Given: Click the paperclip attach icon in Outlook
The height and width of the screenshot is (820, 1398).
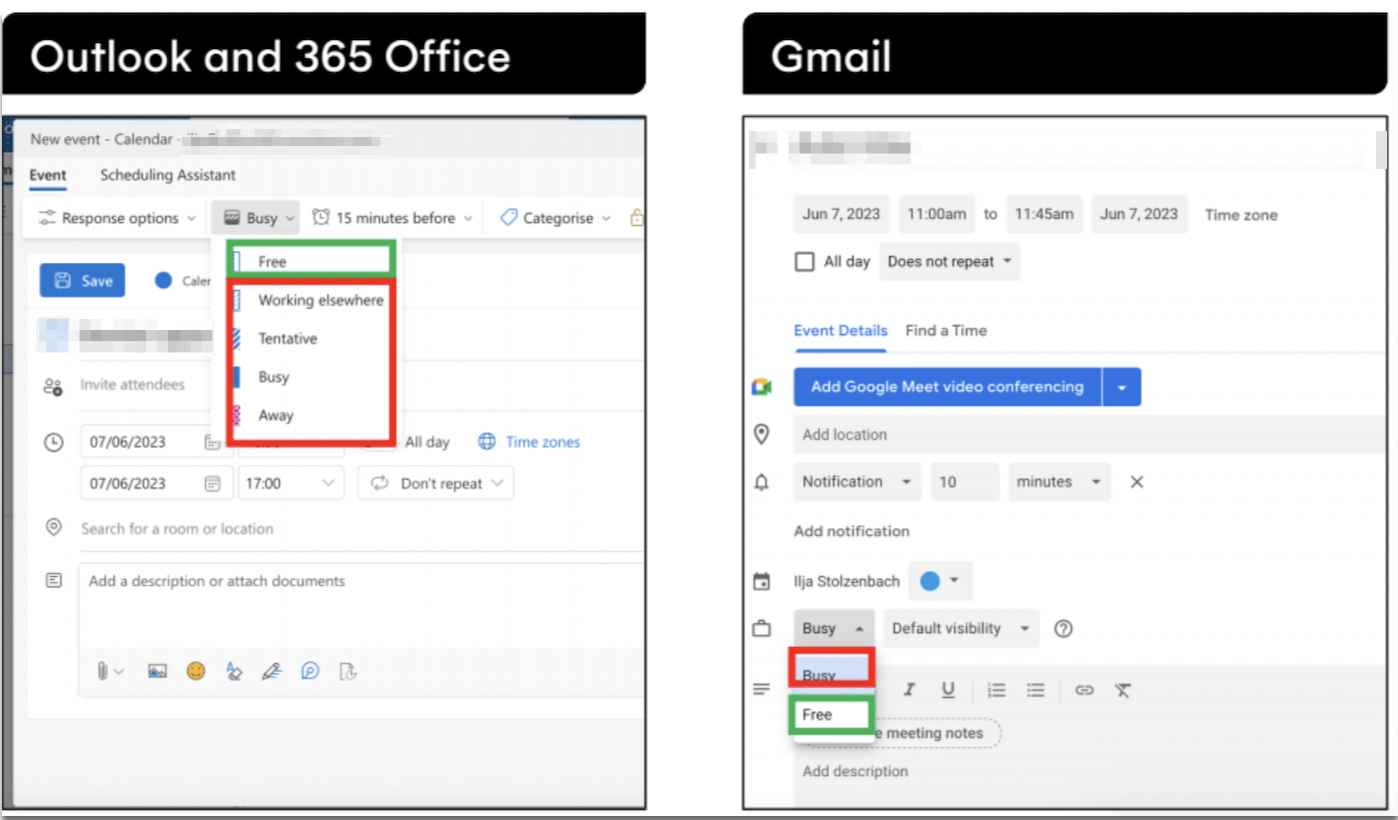Looking at the screenshot, I should tap(103, 671).
